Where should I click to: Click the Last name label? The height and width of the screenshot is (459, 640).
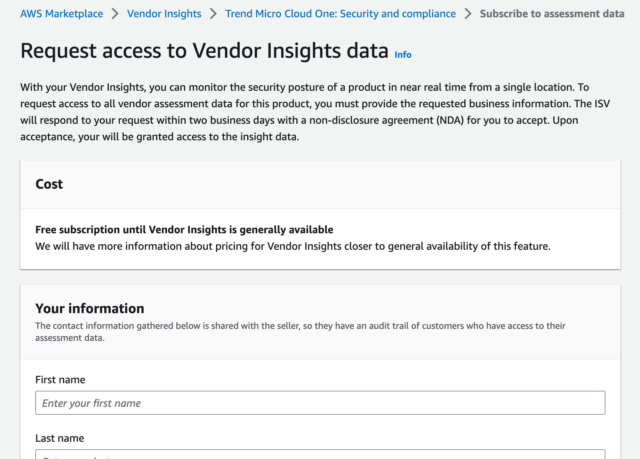(x=60, y=438)
